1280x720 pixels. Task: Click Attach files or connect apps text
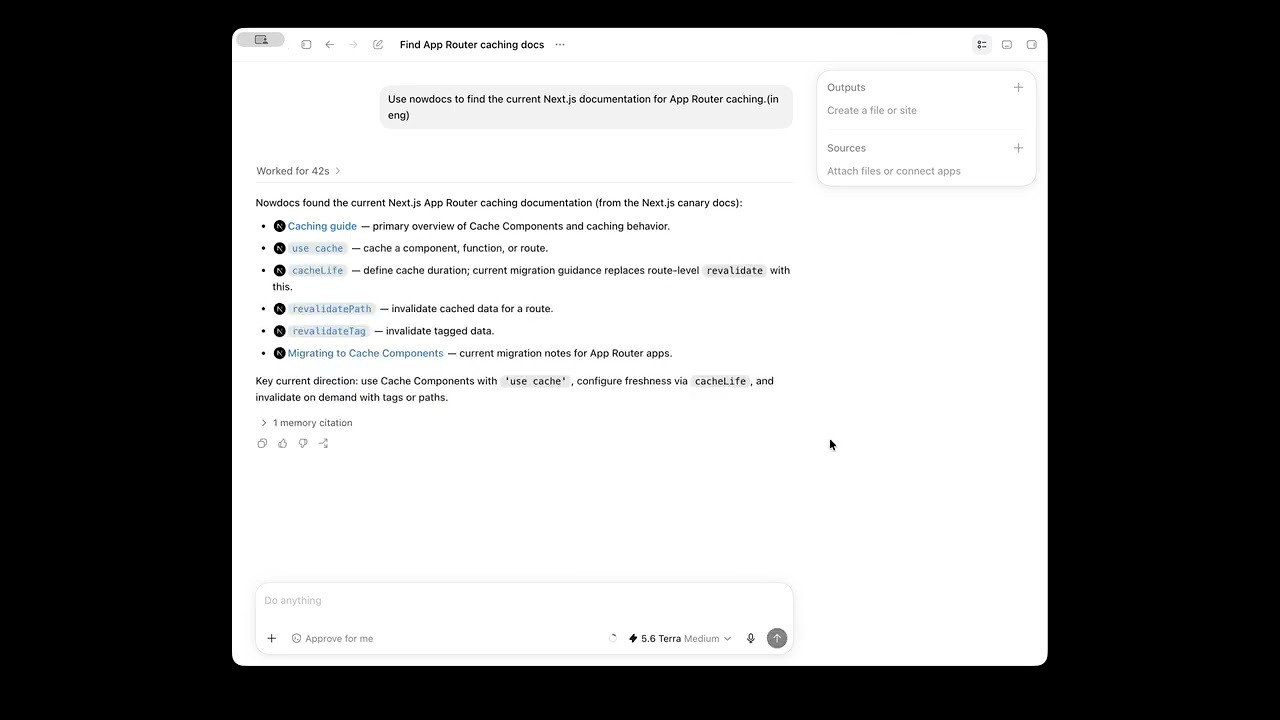point(894,171)
